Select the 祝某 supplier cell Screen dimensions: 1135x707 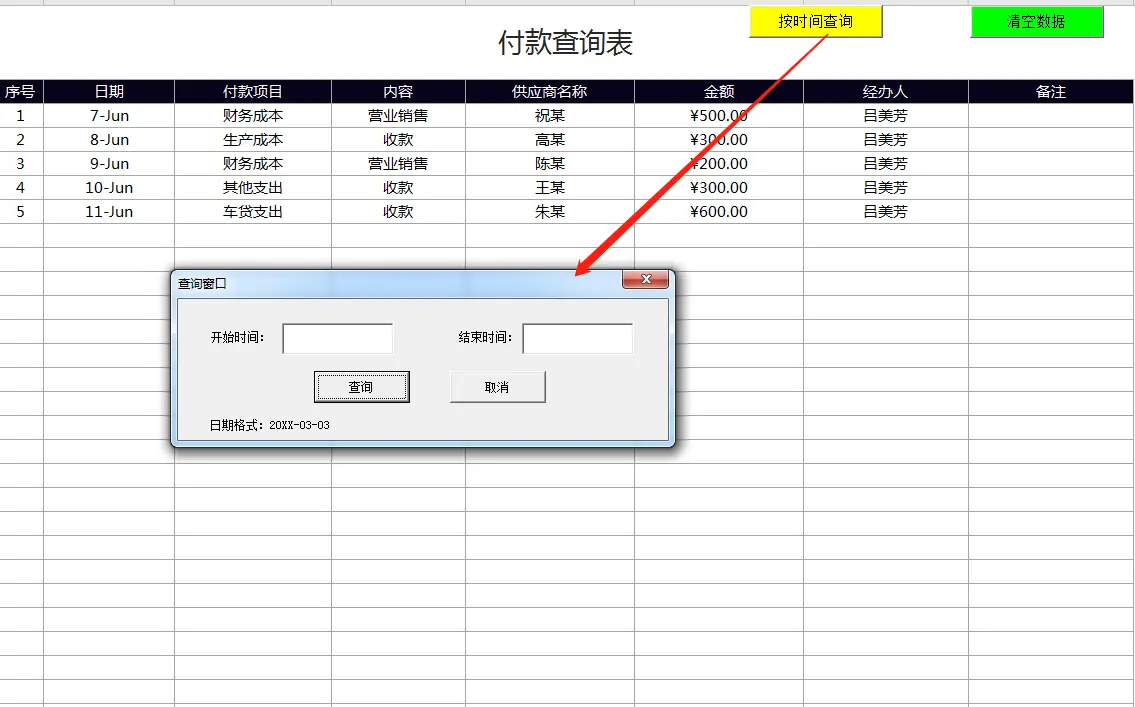[548, 115]
